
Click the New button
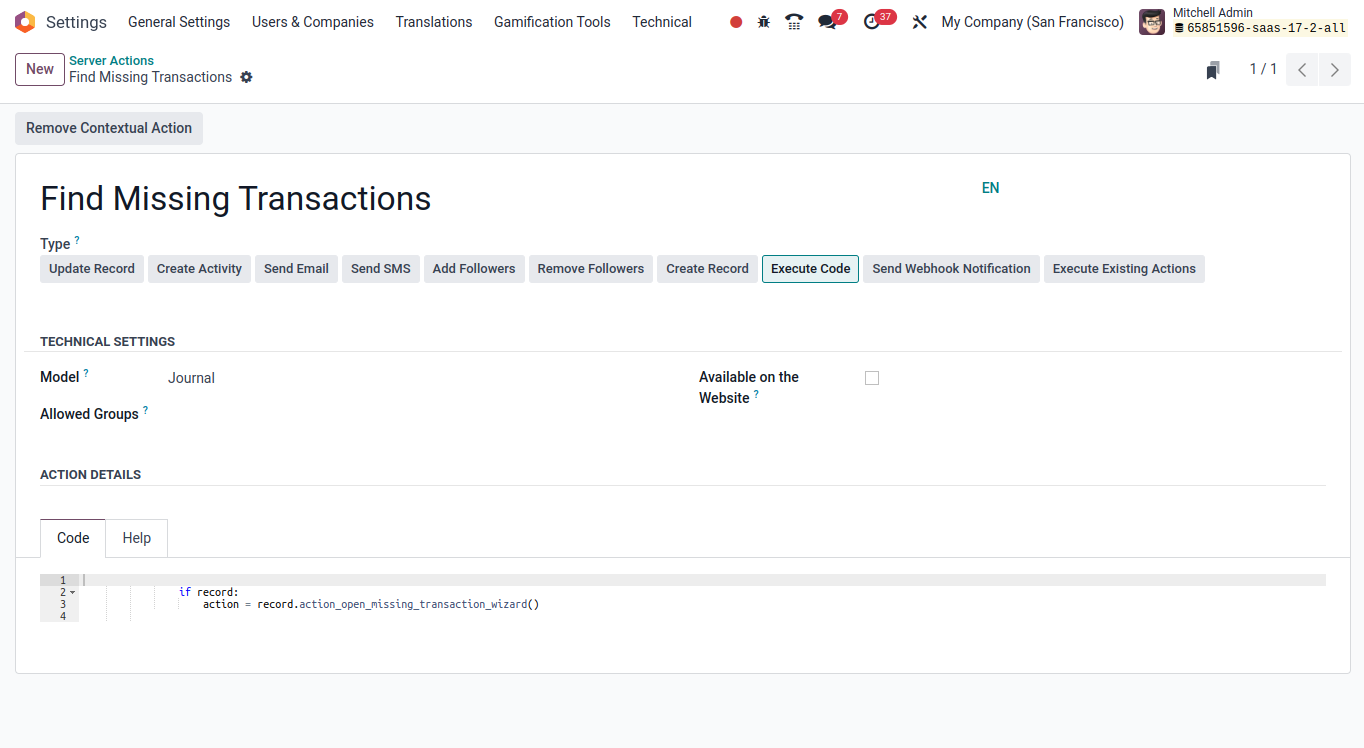(x=40, y=69)
